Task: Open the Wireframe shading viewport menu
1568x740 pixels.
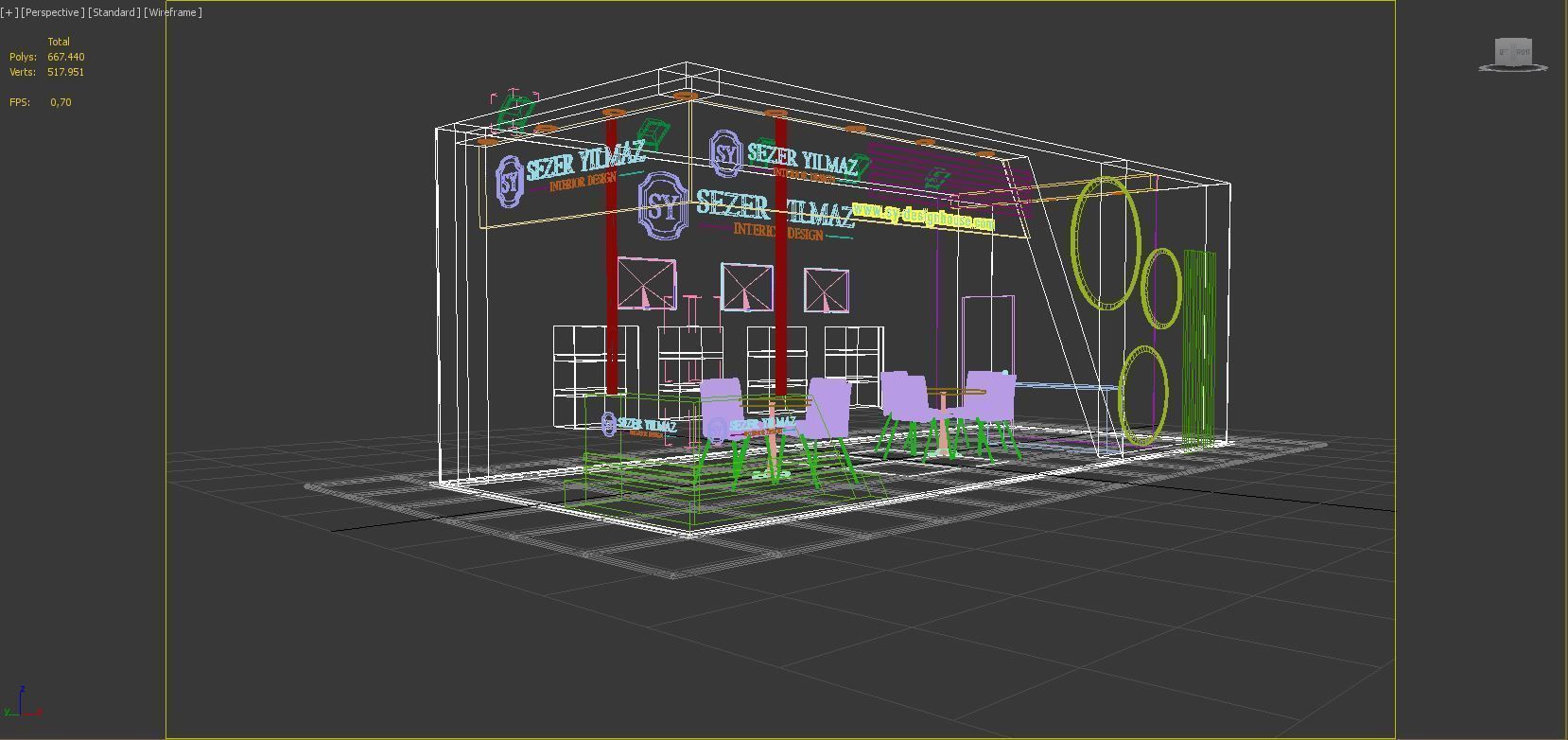Action: [173, 12]
